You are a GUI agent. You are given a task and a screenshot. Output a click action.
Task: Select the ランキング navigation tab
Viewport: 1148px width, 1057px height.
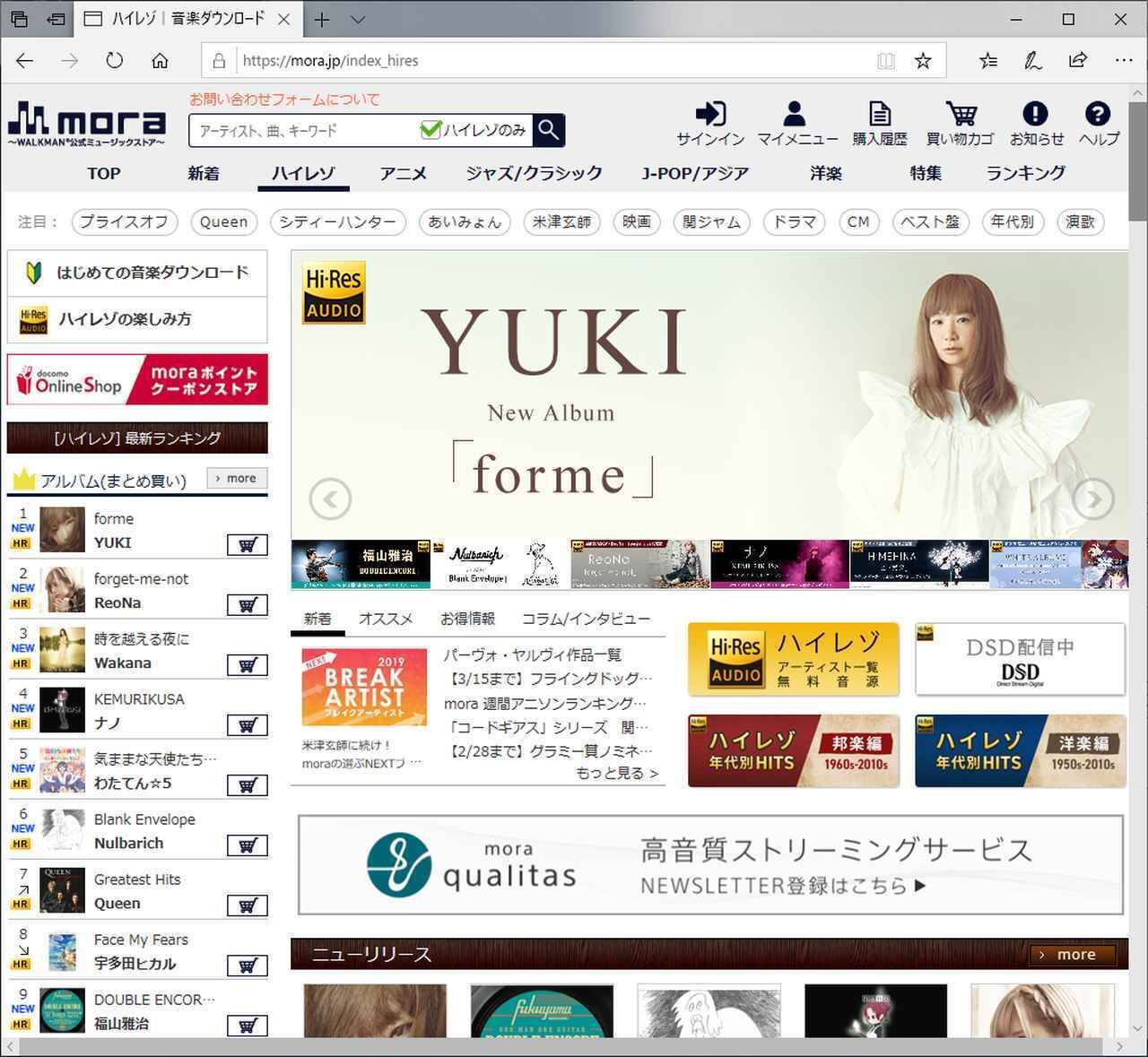[x=1025, y=173]
